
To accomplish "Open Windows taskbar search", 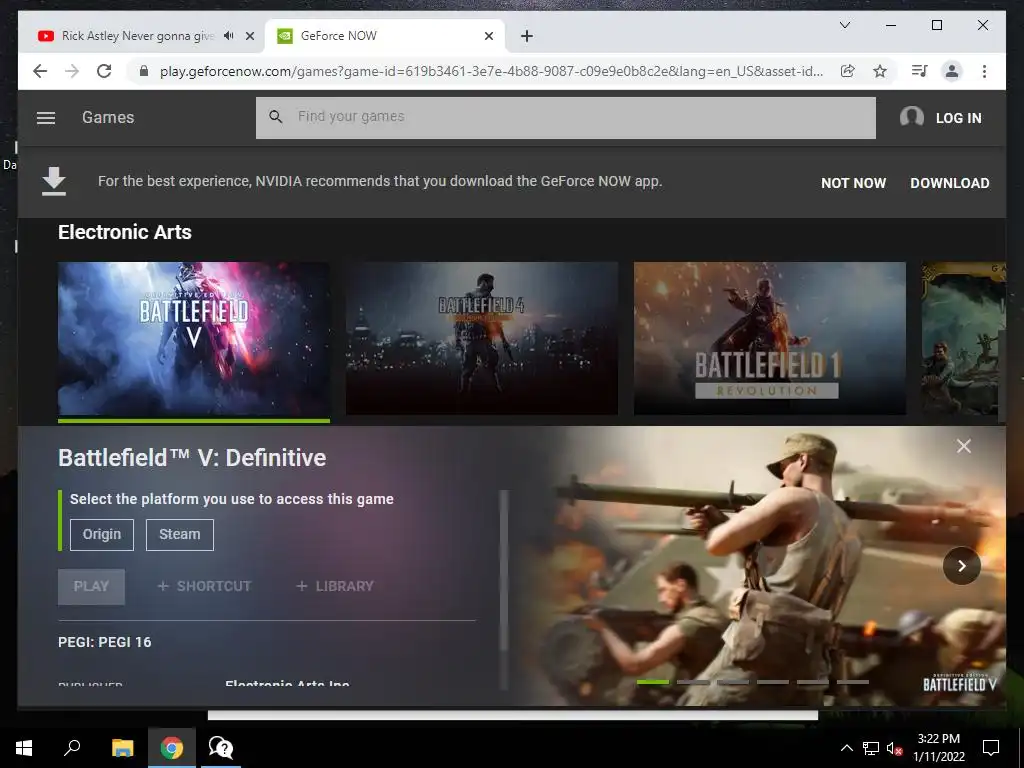I will tap(72, 748).
